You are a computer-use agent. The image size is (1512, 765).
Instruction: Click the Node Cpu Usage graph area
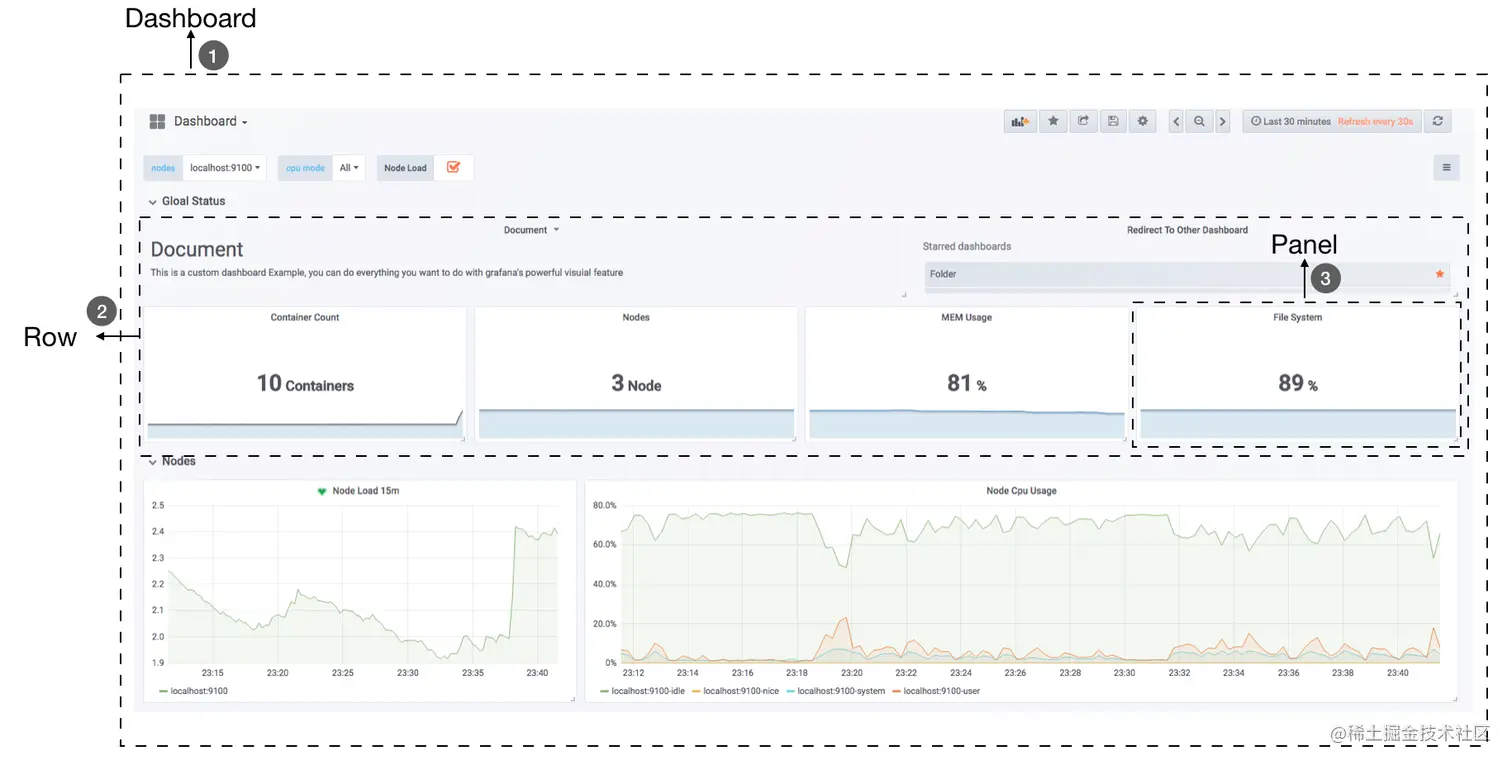click(x=1030, y=585)
